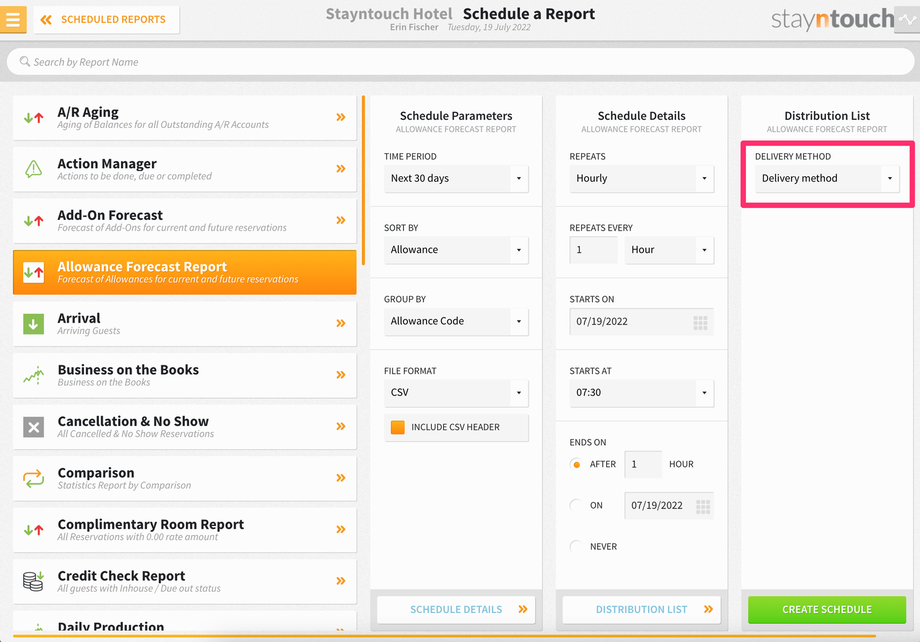Select the Never radio button

click(x=576, y=546)
